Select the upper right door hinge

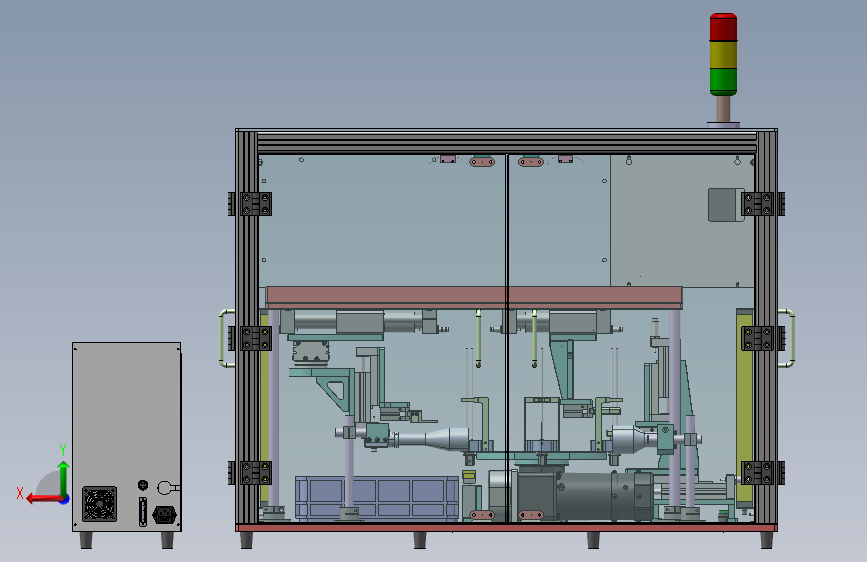click(763, 204)
